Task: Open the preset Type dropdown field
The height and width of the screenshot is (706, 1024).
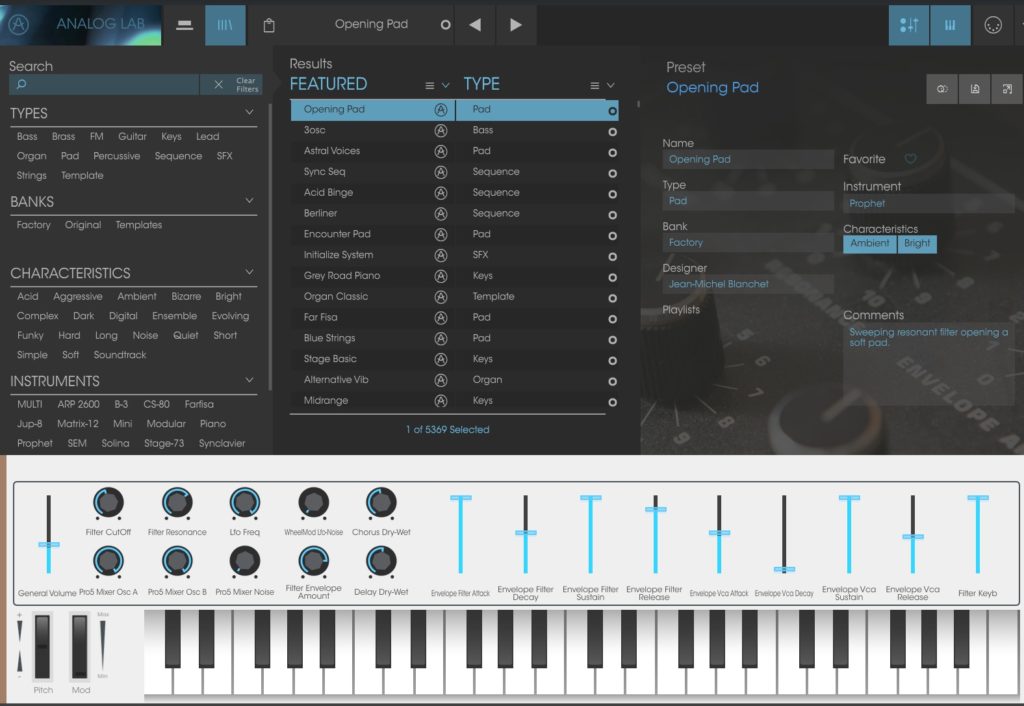Action: [748, 201]
